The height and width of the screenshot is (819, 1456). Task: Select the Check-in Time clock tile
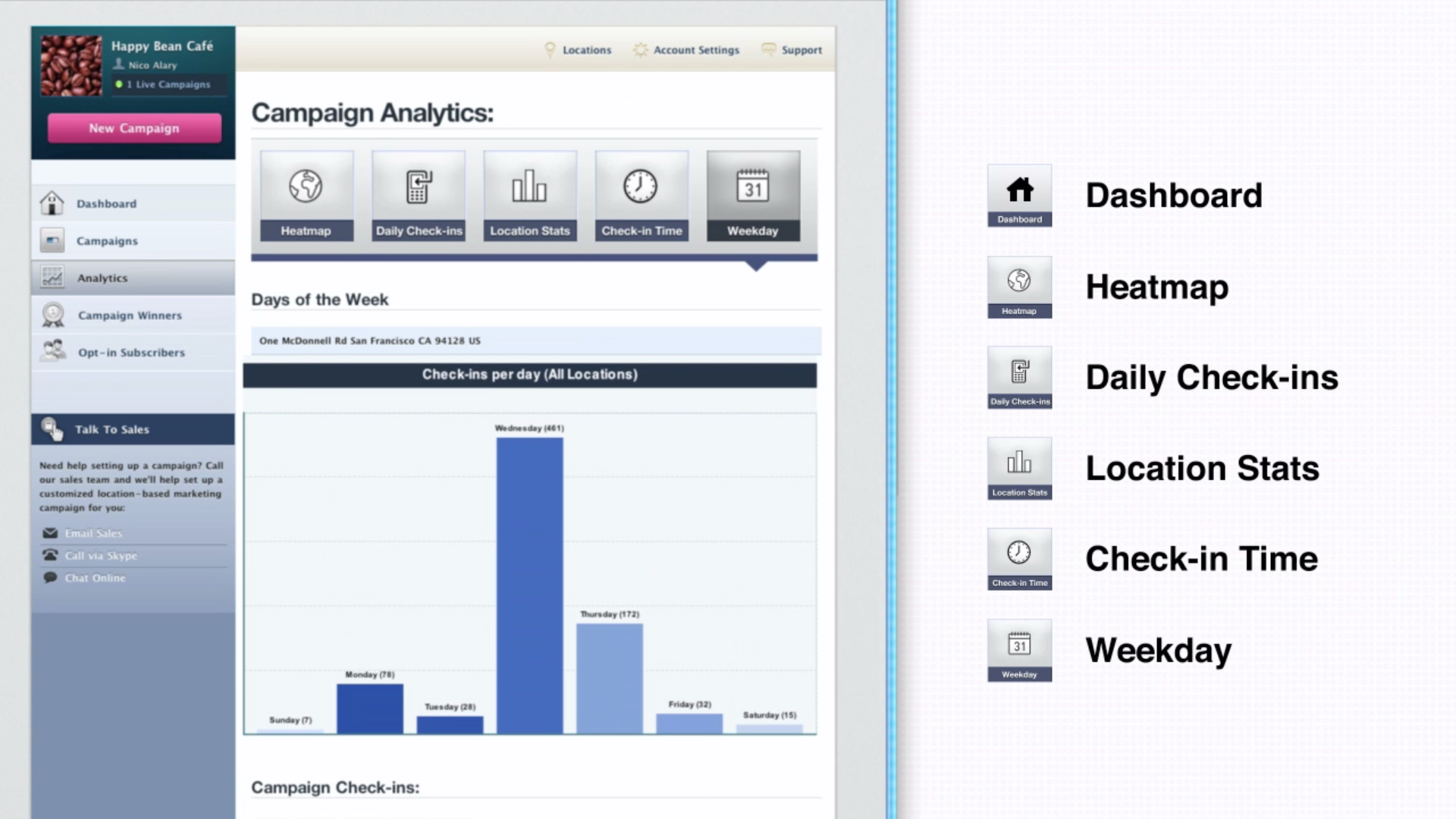(x=642, y=196)
